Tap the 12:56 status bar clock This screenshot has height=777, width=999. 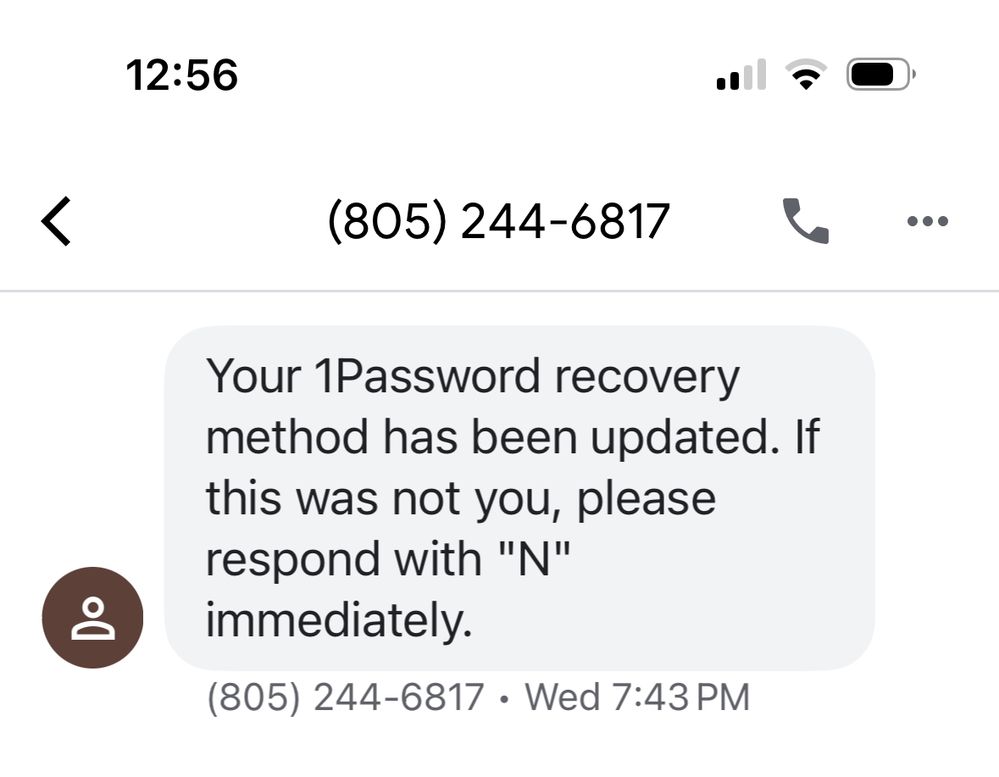click(182, 75)
